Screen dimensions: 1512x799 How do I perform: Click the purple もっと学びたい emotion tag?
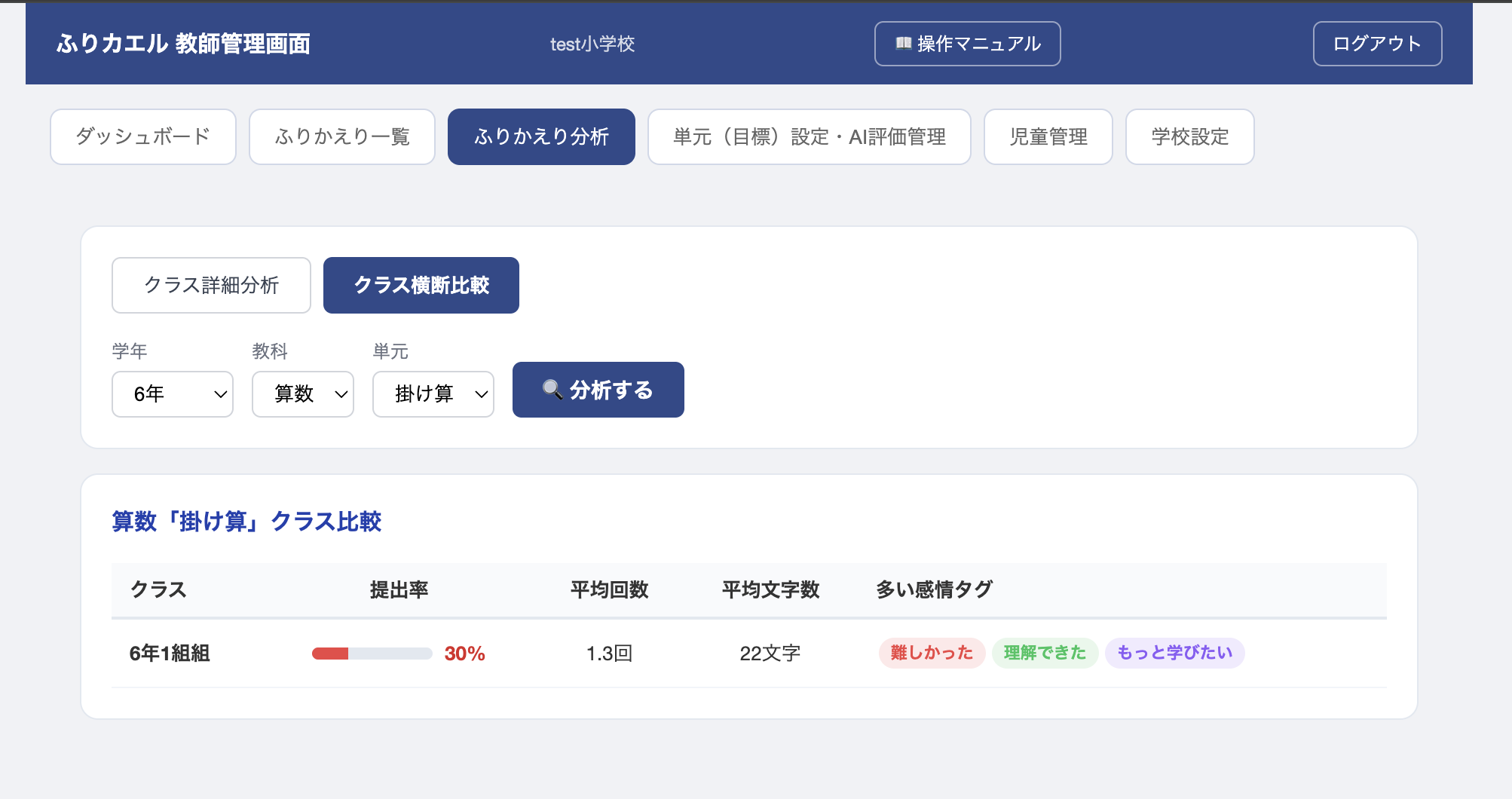1174,653
